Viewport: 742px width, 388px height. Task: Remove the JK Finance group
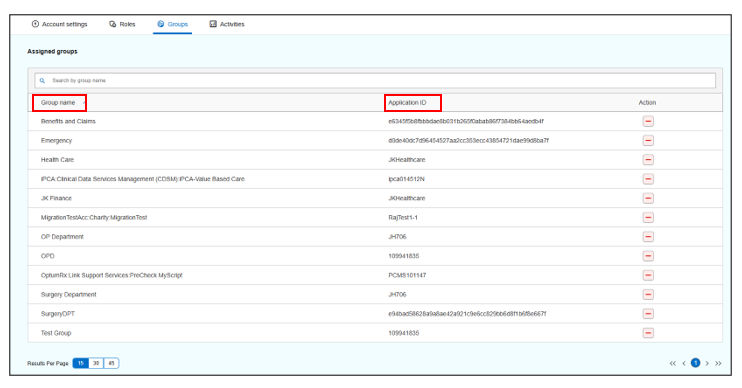[648, 198]
